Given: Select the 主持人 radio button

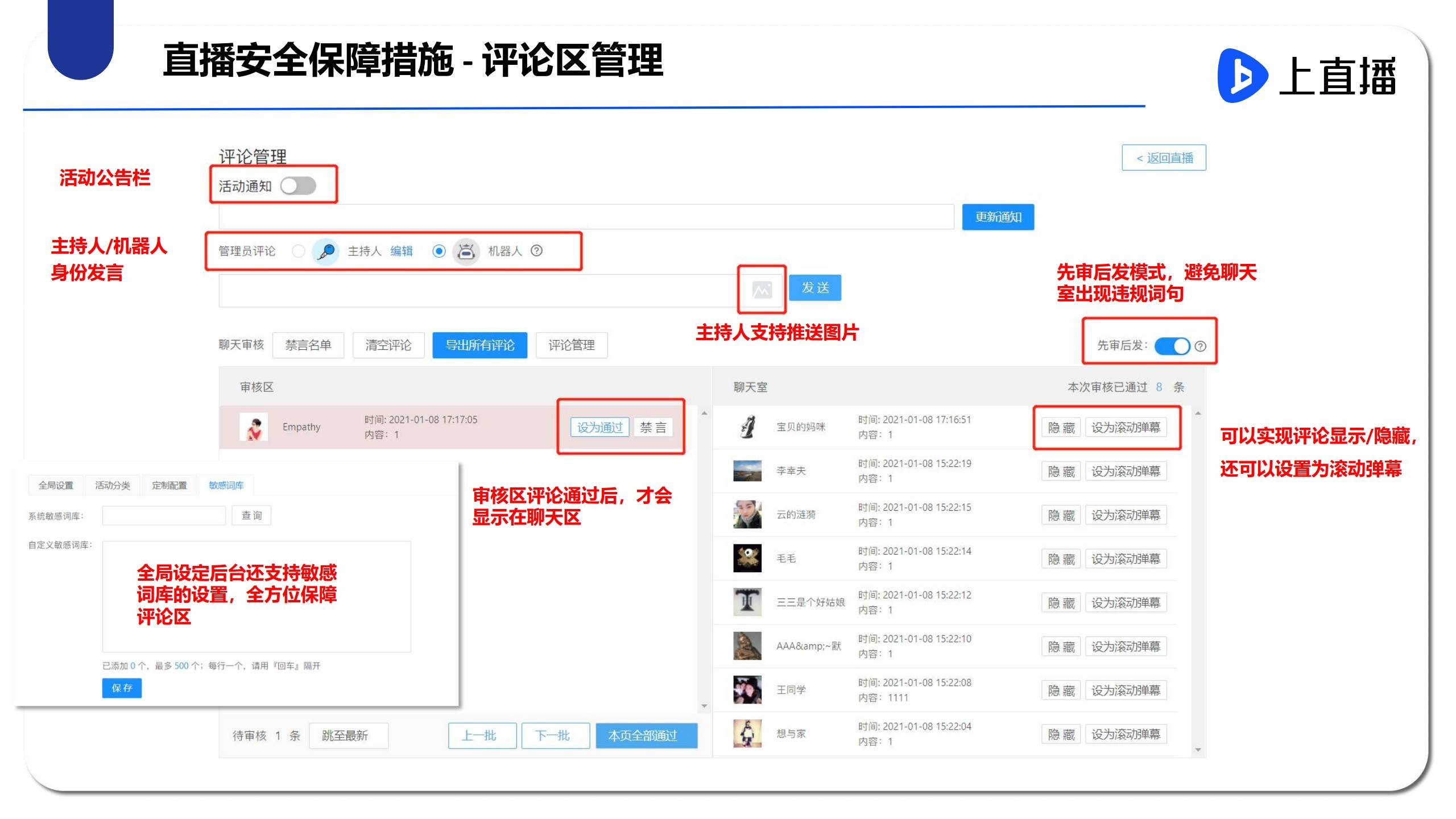Looking at the screenshot, I should click(298, 251).
